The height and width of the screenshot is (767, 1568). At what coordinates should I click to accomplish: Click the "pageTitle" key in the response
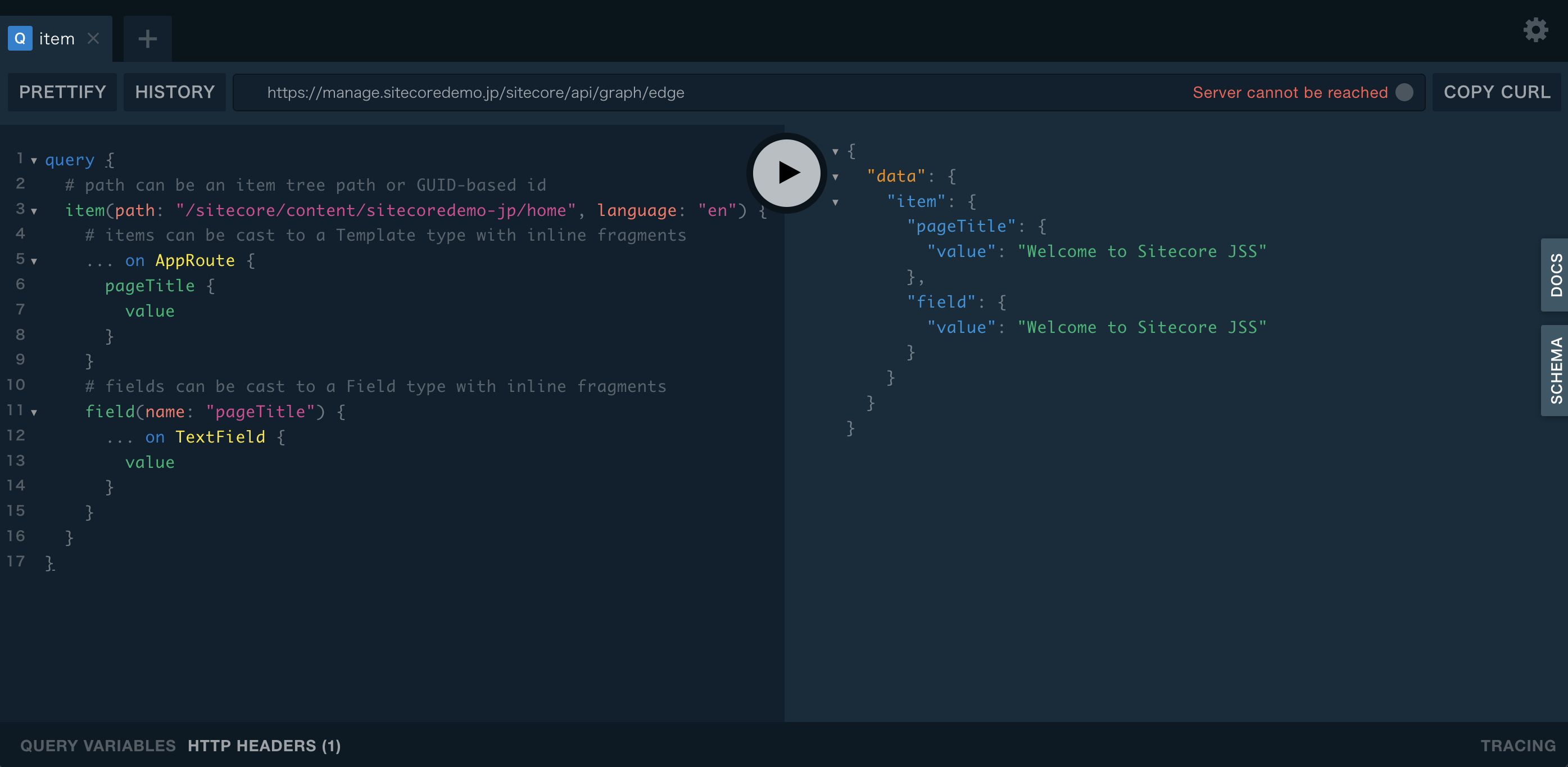[961, 227]
